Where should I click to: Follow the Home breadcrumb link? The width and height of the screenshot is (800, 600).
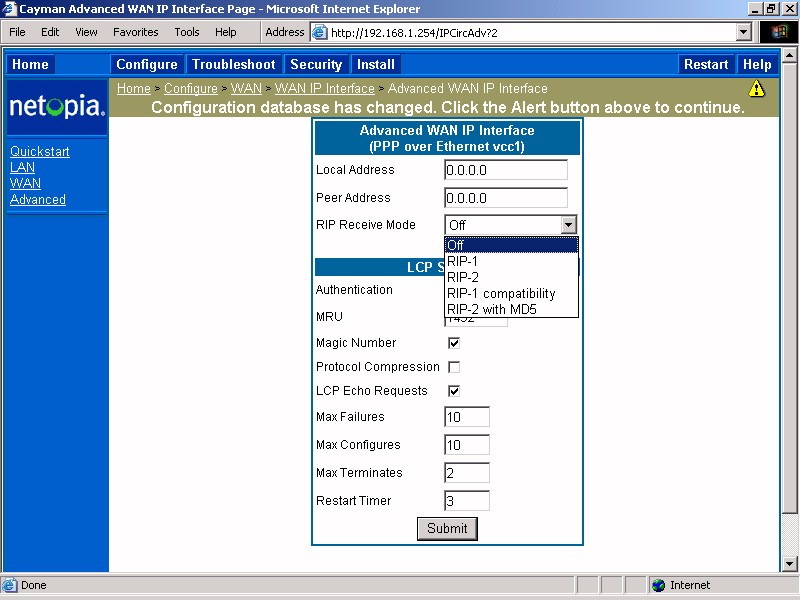pos(134,88)
